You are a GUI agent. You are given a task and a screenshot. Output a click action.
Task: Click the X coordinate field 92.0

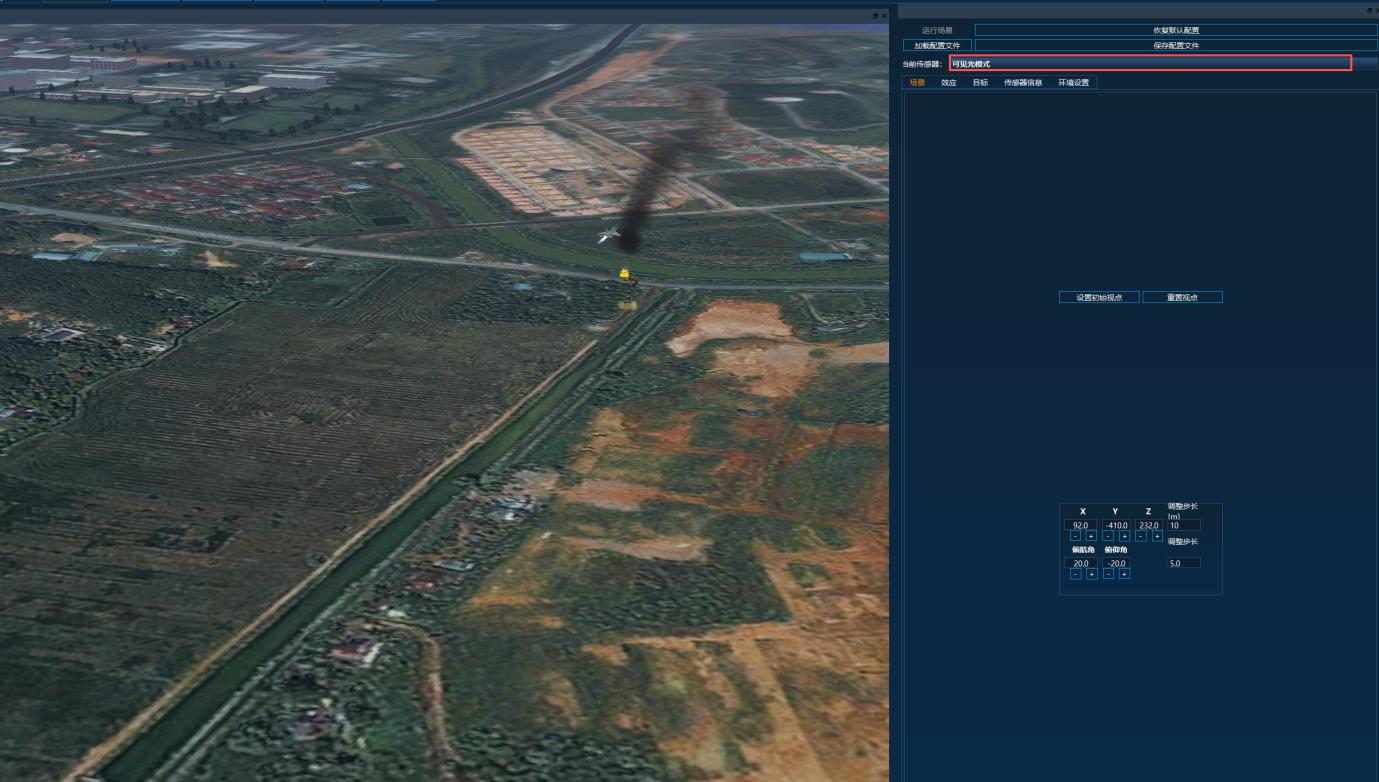point(1080,525)
